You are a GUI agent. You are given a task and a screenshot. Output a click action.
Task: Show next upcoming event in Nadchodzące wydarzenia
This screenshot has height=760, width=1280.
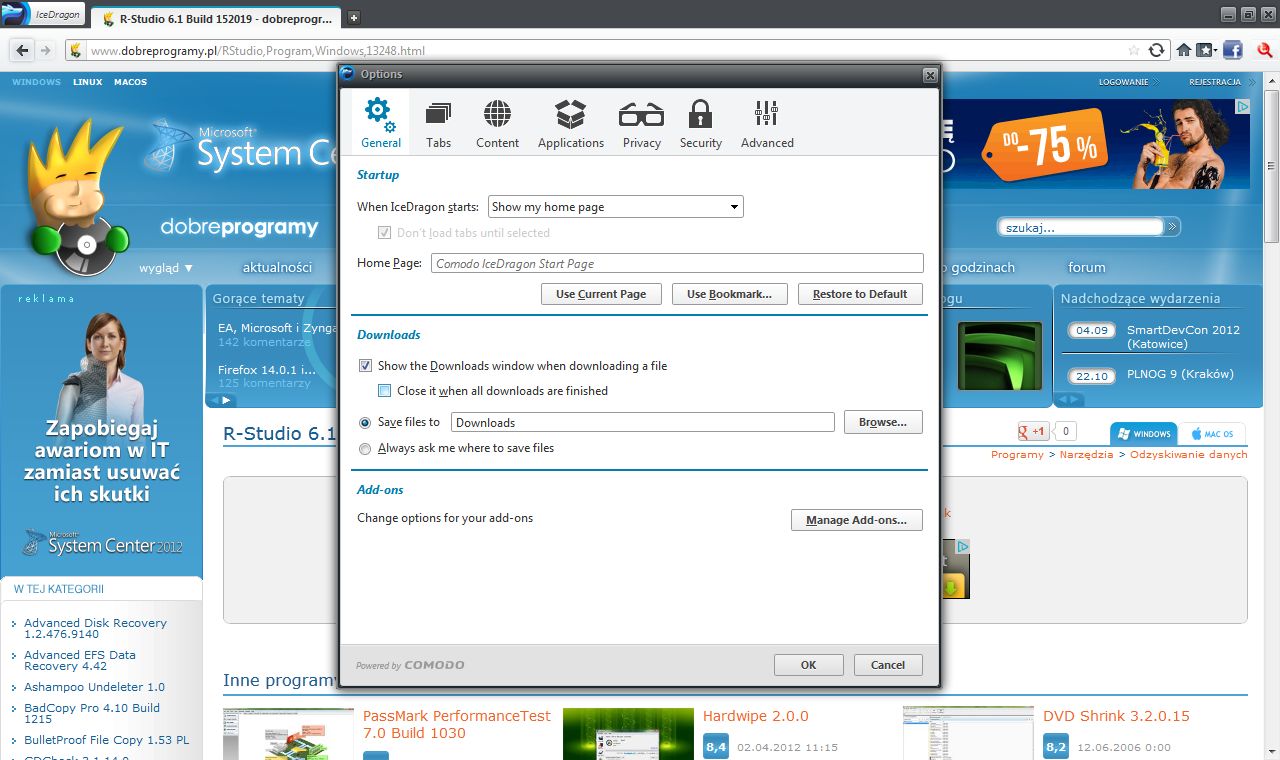tap(1077, 400)
